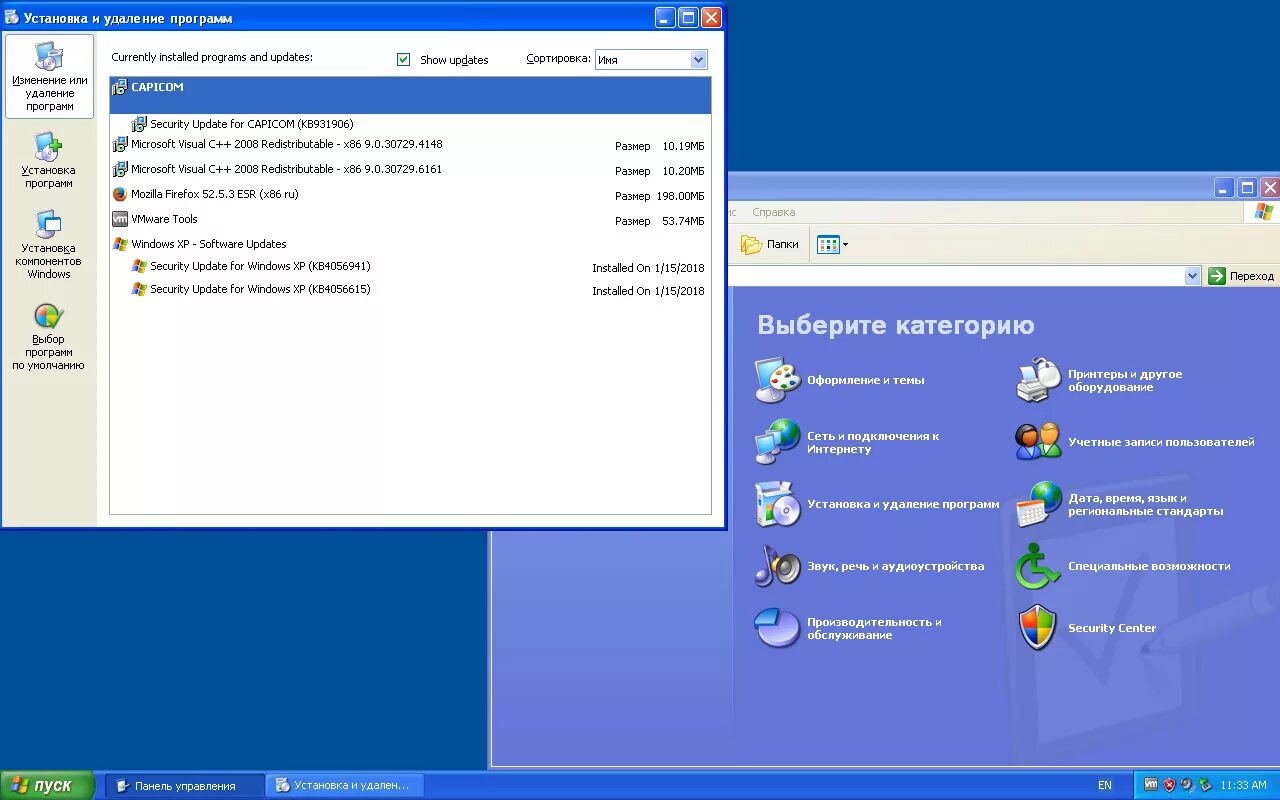Click the Go button beside address bar
The height and width of the screenshot is (800, 1280).
click(1242, 275)
